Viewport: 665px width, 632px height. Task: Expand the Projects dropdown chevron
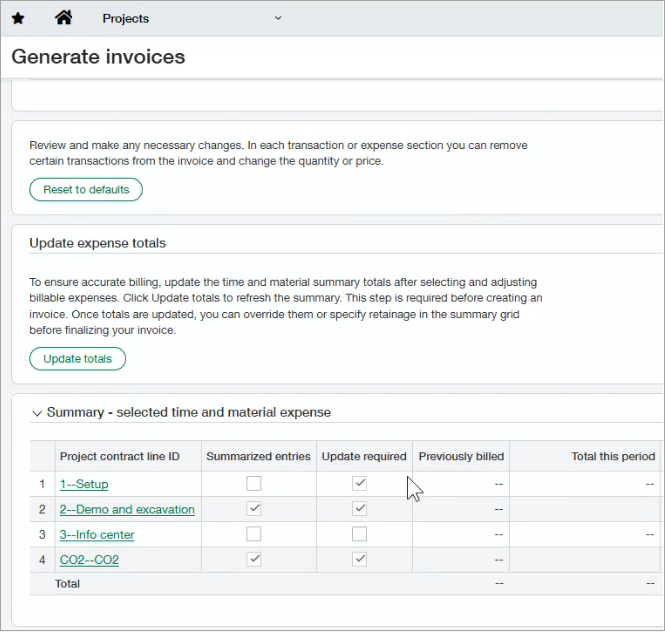(278, 18)
